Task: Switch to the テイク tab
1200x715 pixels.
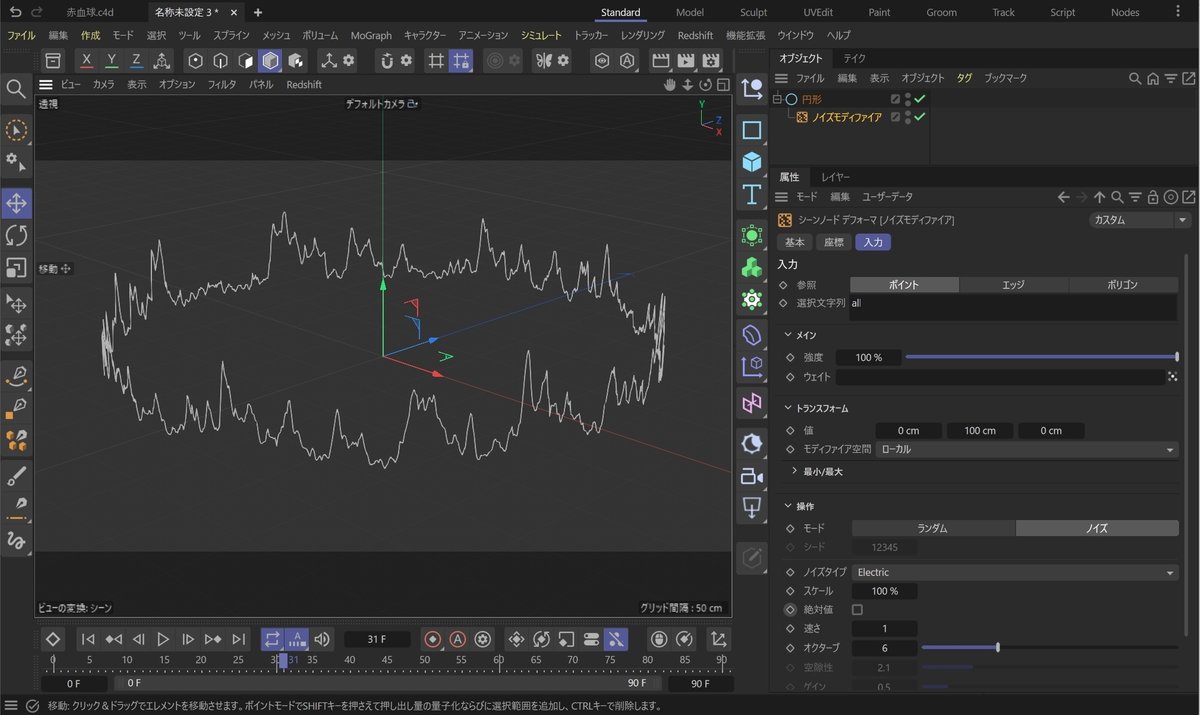Action: pyautogui.click(x=855, y=58)
